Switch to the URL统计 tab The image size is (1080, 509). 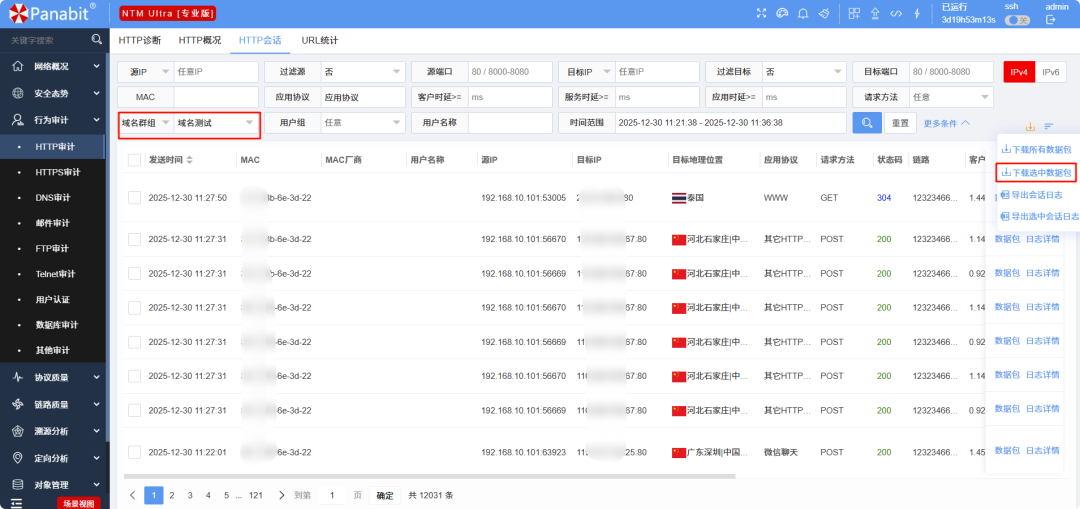click(x=320, y=40)
